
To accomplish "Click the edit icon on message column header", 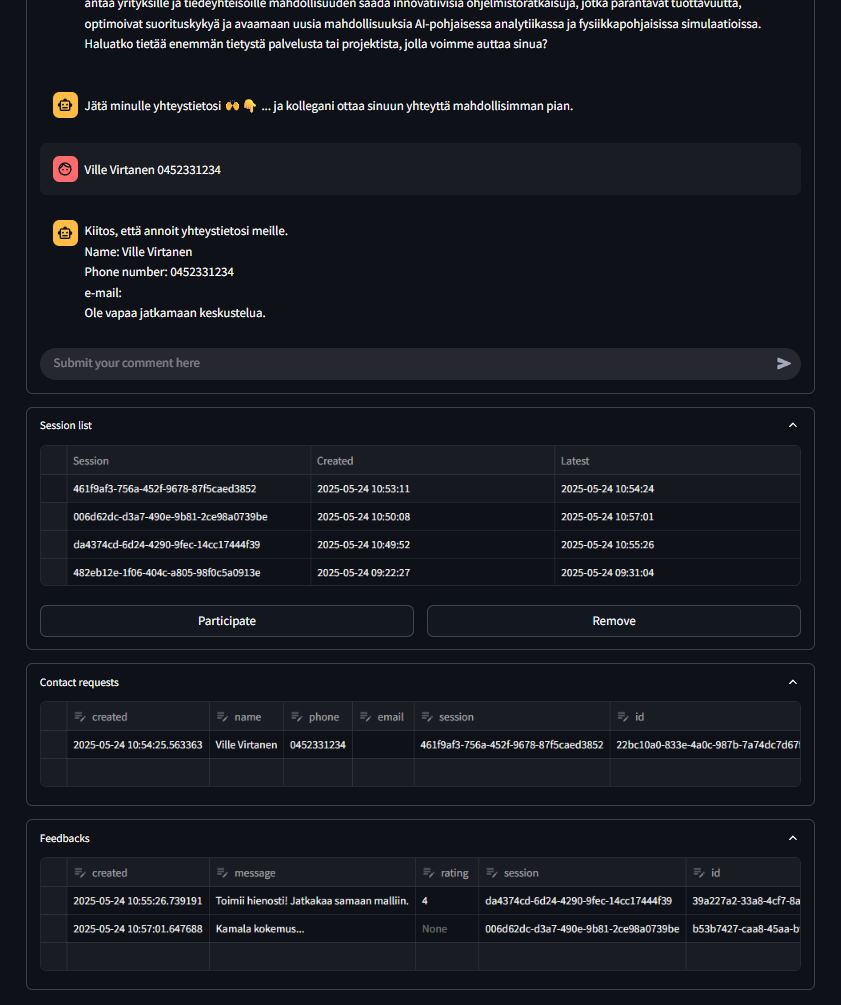I will point(222,873).
